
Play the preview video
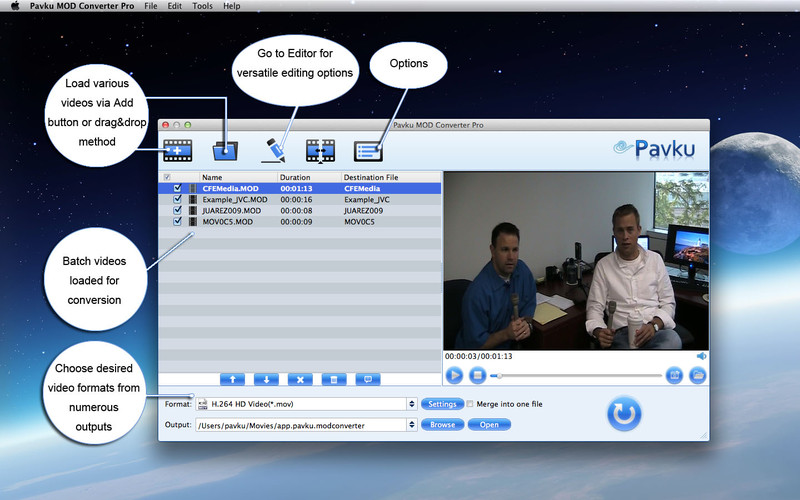pyautogui.click(x=454, y=376)
